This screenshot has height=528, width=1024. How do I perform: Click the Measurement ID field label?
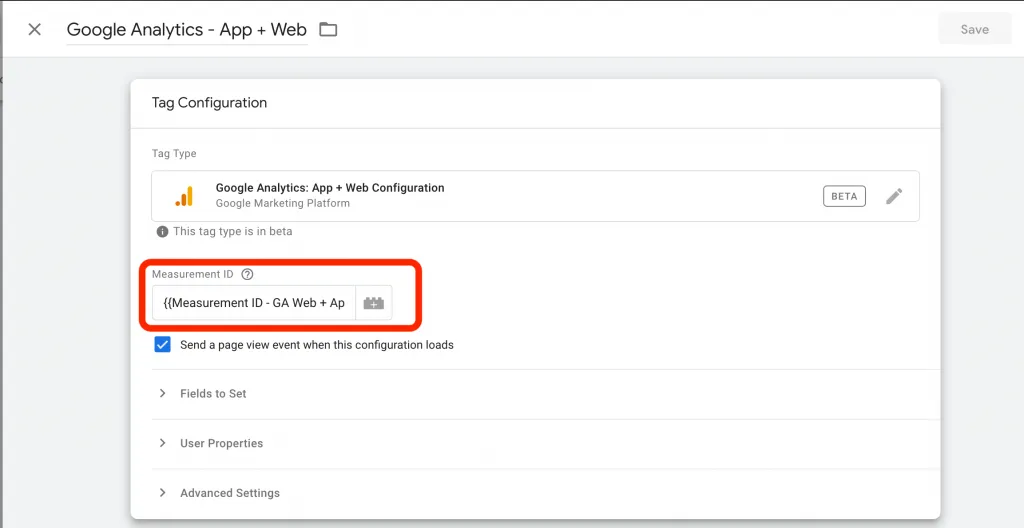pos(193,274)
